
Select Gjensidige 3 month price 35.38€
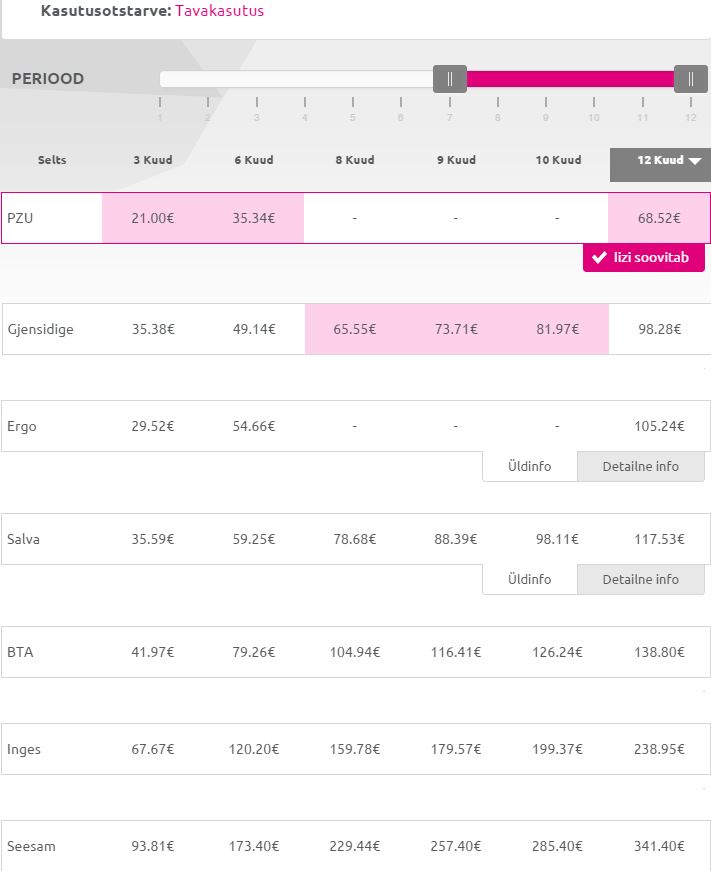153,329
